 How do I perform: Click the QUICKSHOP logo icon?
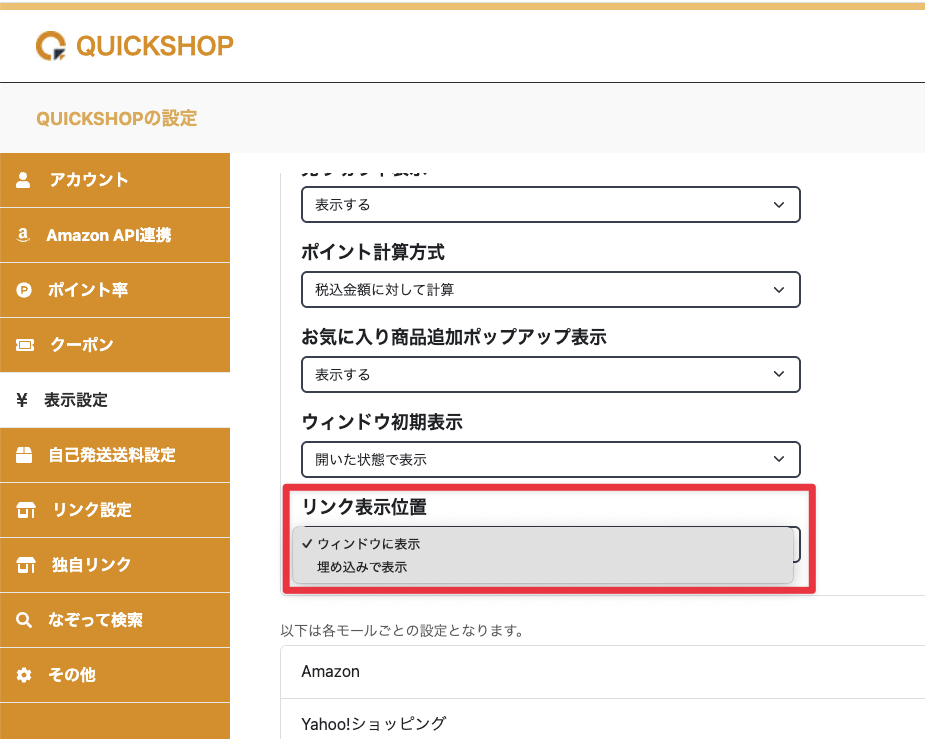50,46
